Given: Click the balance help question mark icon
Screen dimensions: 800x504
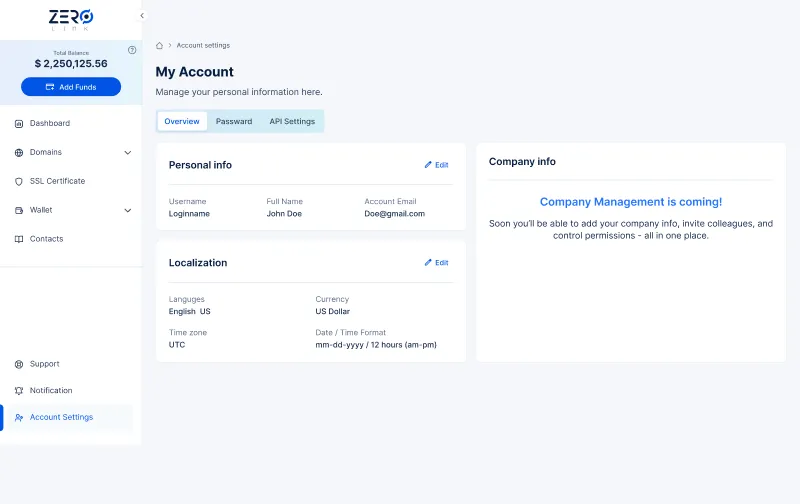Looking at the screenshot, I should tap(132, 50).
